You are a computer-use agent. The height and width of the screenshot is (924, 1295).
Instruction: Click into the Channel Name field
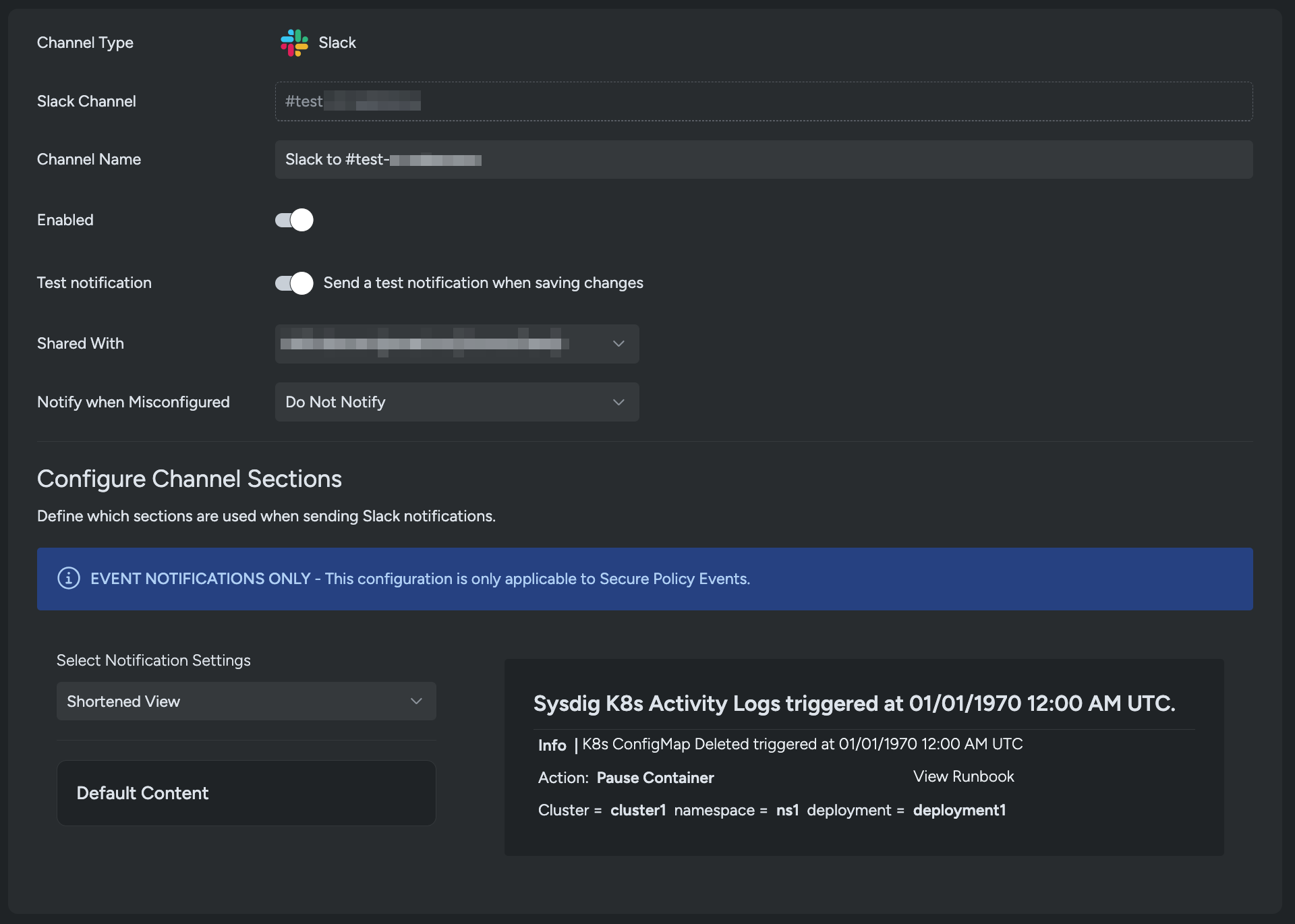point(762,160)
